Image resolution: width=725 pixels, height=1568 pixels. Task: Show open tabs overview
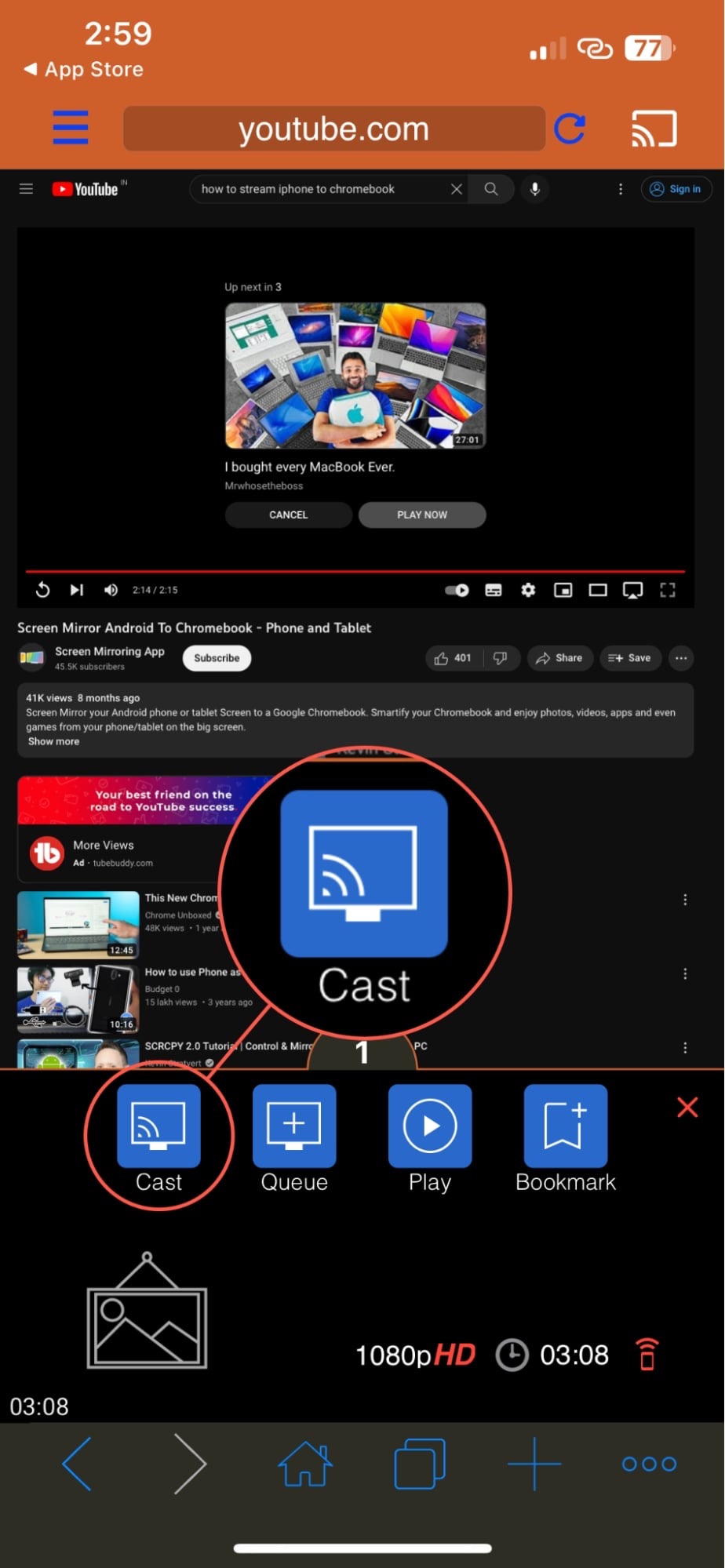pyautogui.click(x=420, y=1464)
